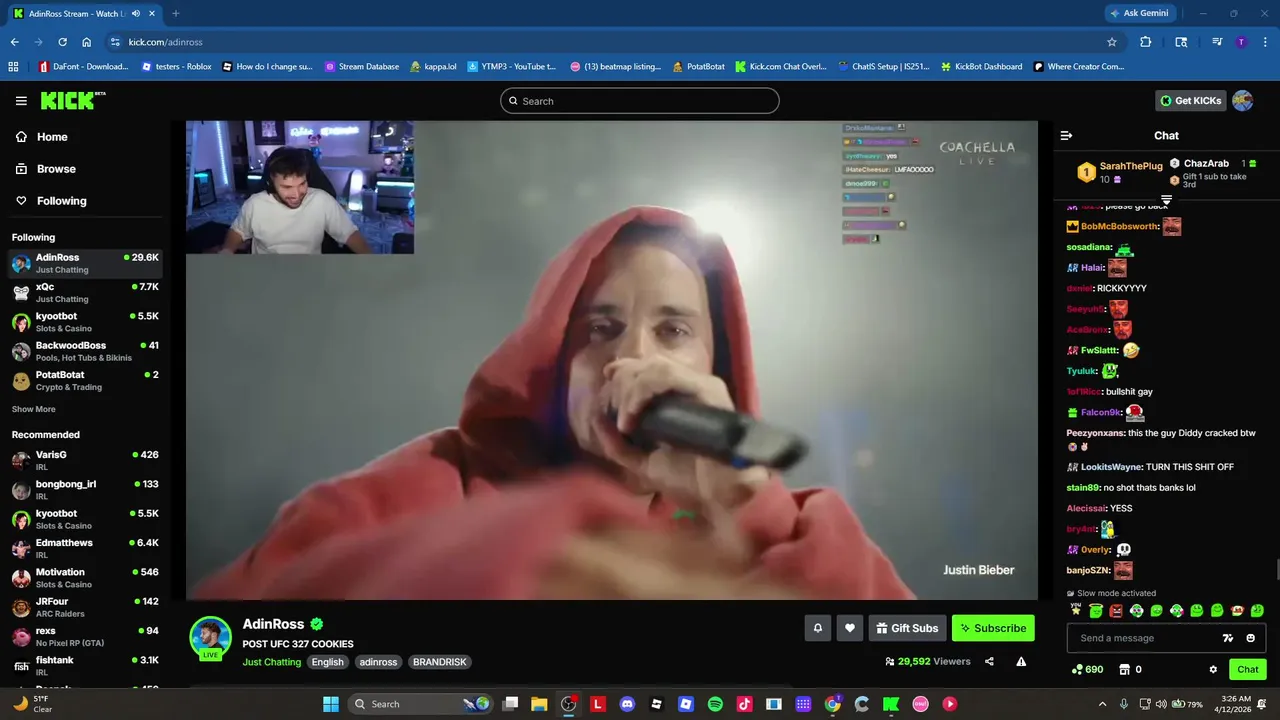
Task: Open Discord from the taskbar
Action: tap(627, 704)
